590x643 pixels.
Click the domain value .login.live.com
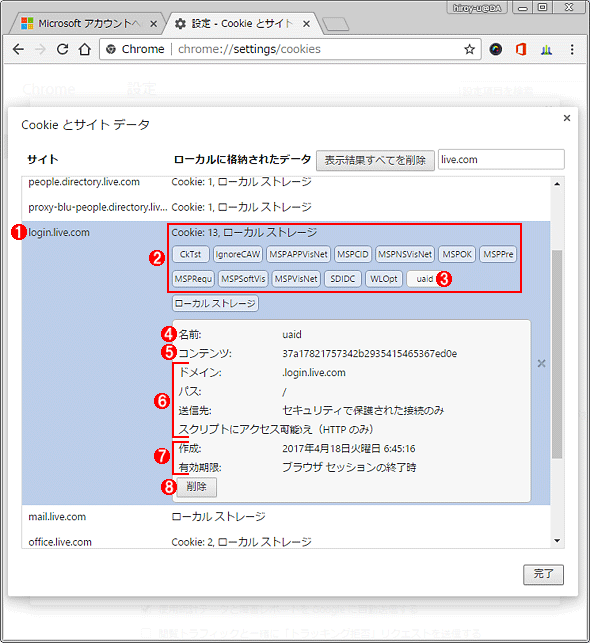(314, 373)
